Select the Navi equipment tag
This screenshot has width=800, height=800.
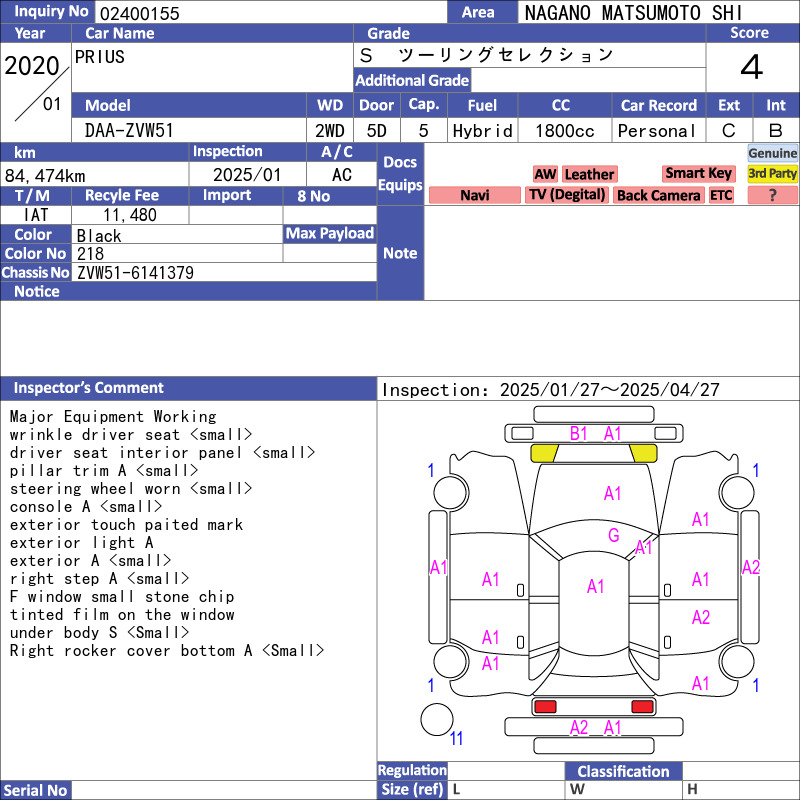tap(475, 195)
